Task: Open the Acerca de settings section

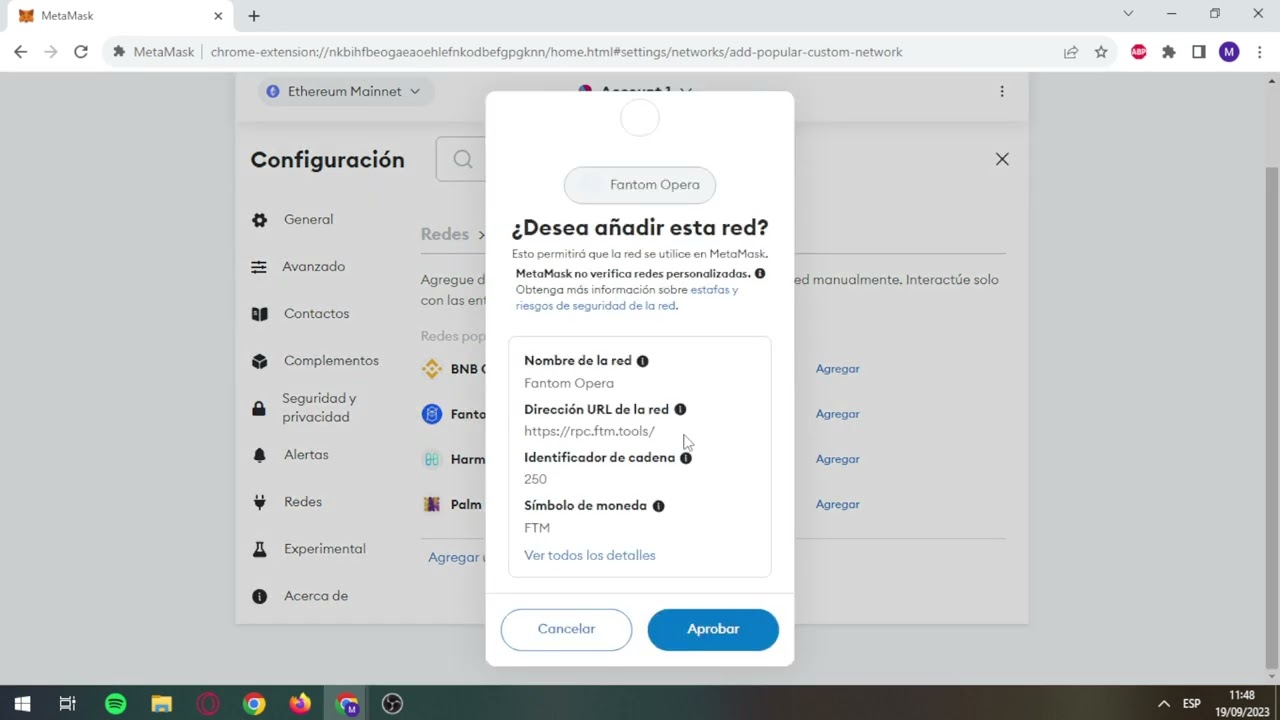Action: (x=316, y=595)
